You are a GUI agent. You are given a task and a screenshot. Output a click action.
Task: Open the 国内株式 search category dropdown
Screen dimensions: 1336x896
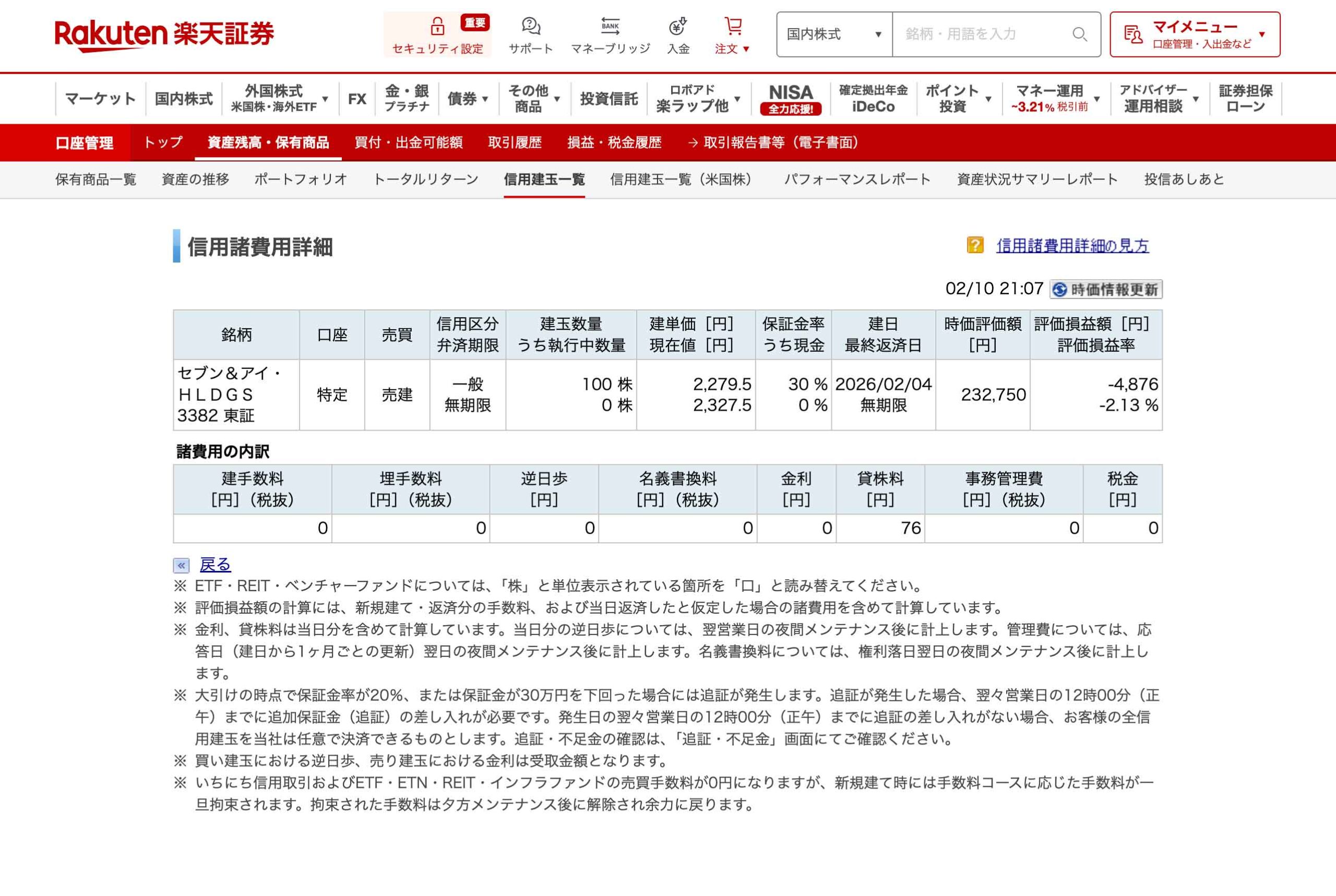834,34
